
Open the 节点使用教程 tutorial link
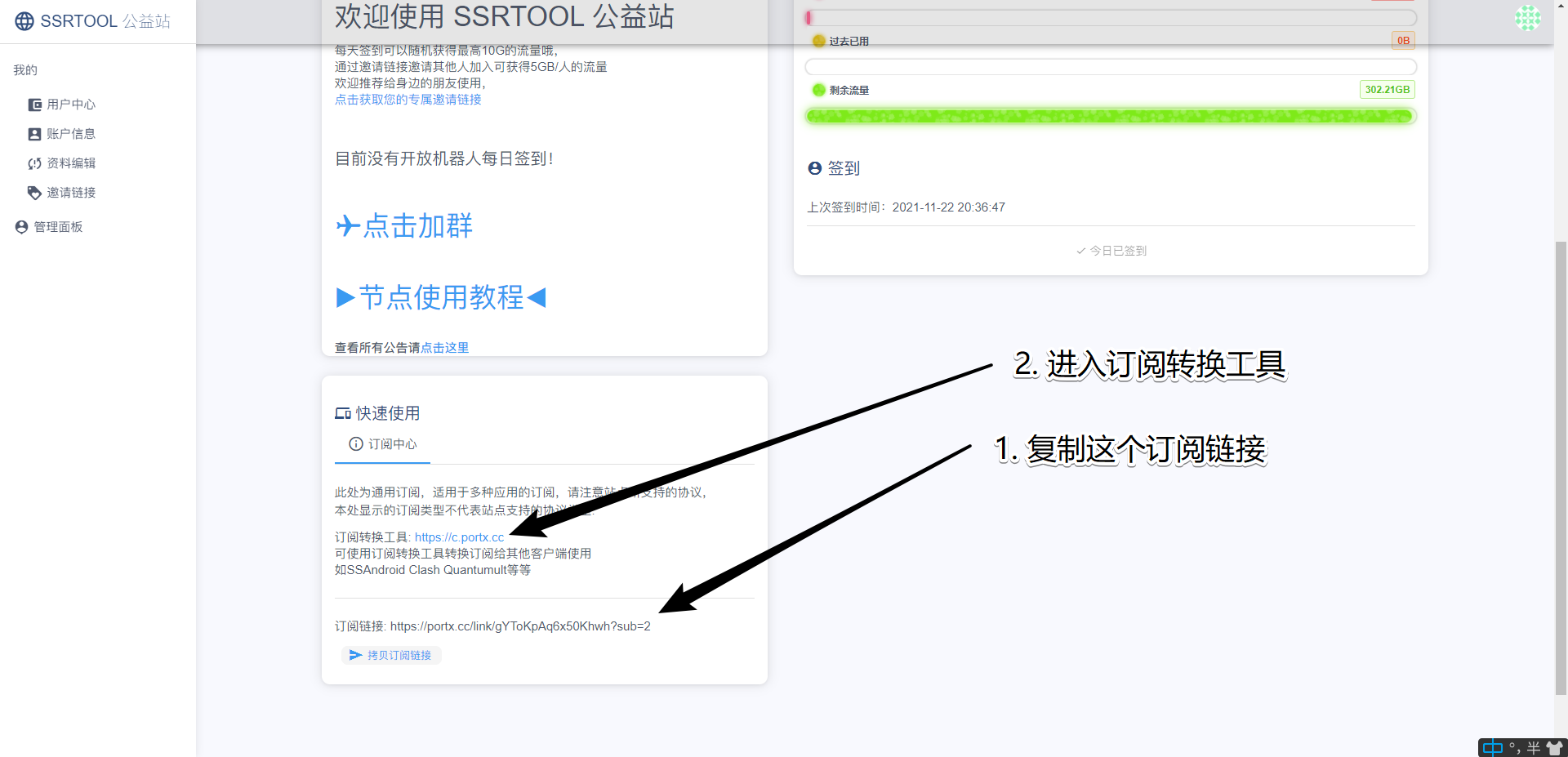441,297
